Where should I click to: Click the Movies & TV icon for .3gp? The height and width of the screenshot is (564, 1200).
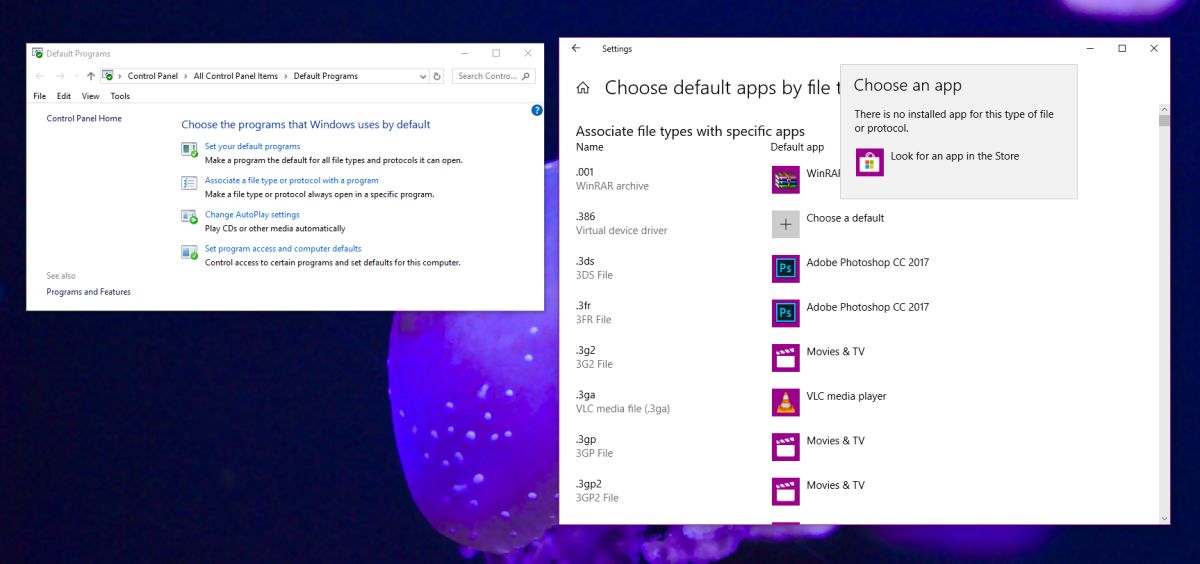pyautogui.click(x=786, y=447)
